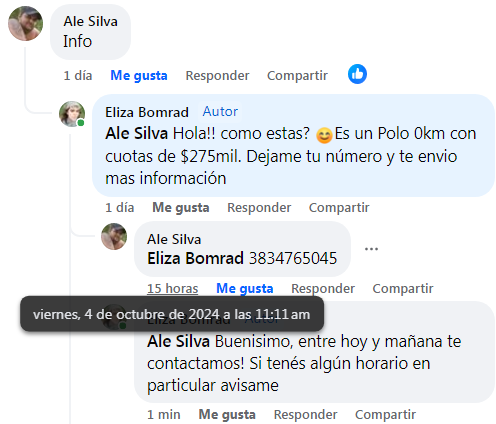496x424 pixels.
Task: Click Responder under the Buenisimo comment
Action: pyautogui.click(x=305, y=415)
